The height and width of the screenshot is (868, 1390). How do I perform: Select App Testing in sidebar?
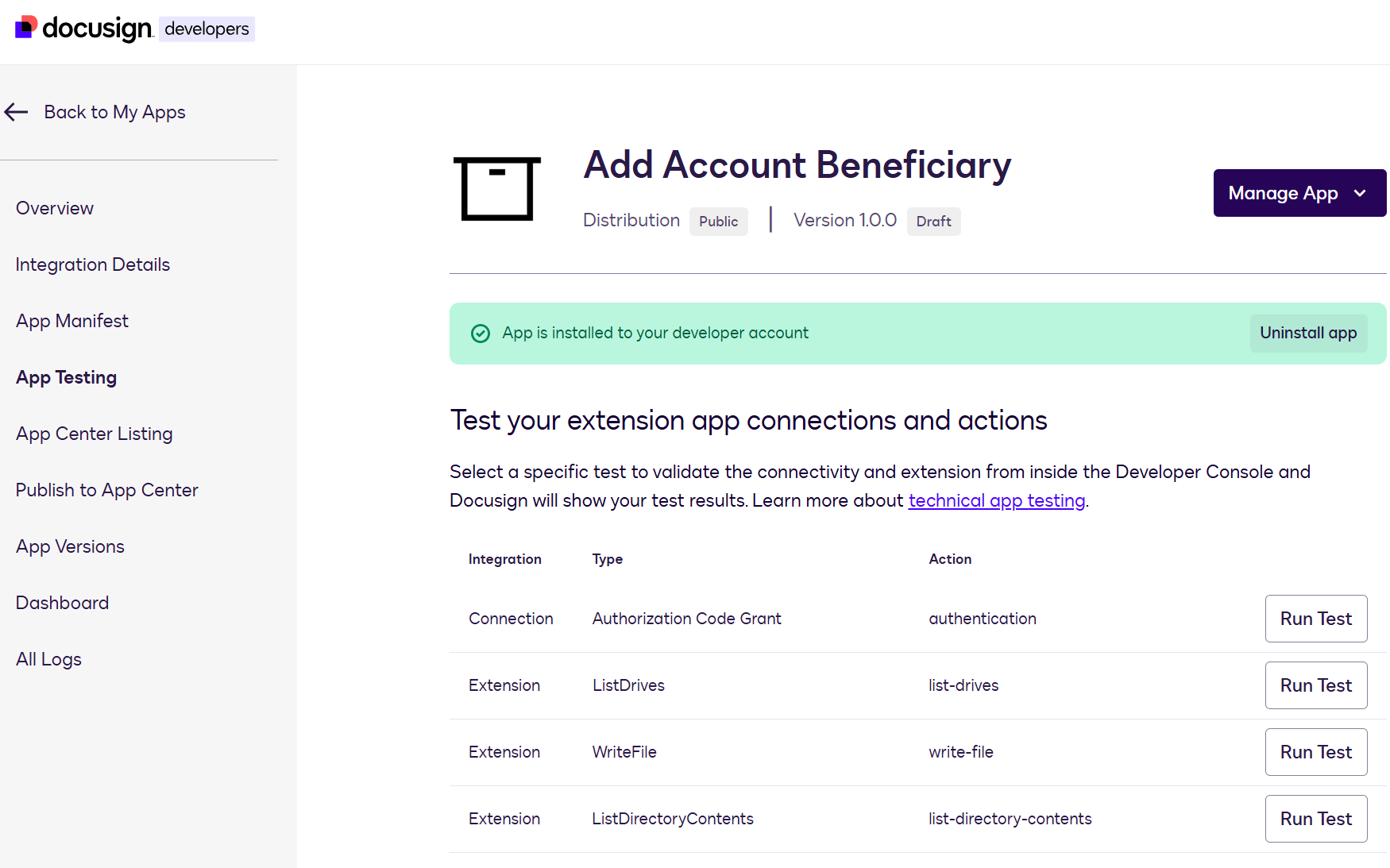[67, 377]
